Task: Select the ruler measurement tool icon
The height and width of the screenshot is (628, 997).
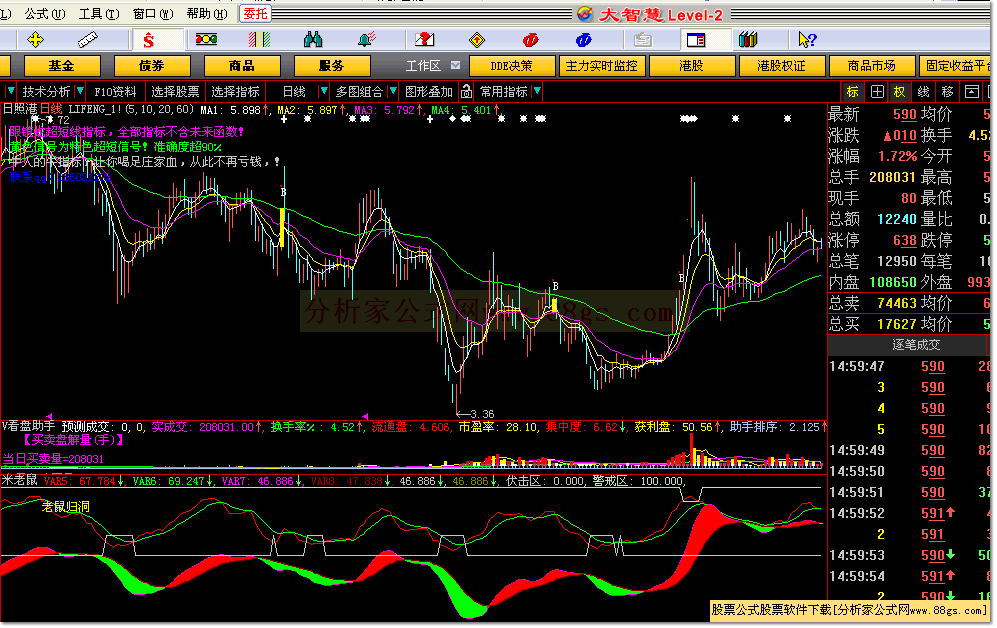Action: tap(88, 40)
